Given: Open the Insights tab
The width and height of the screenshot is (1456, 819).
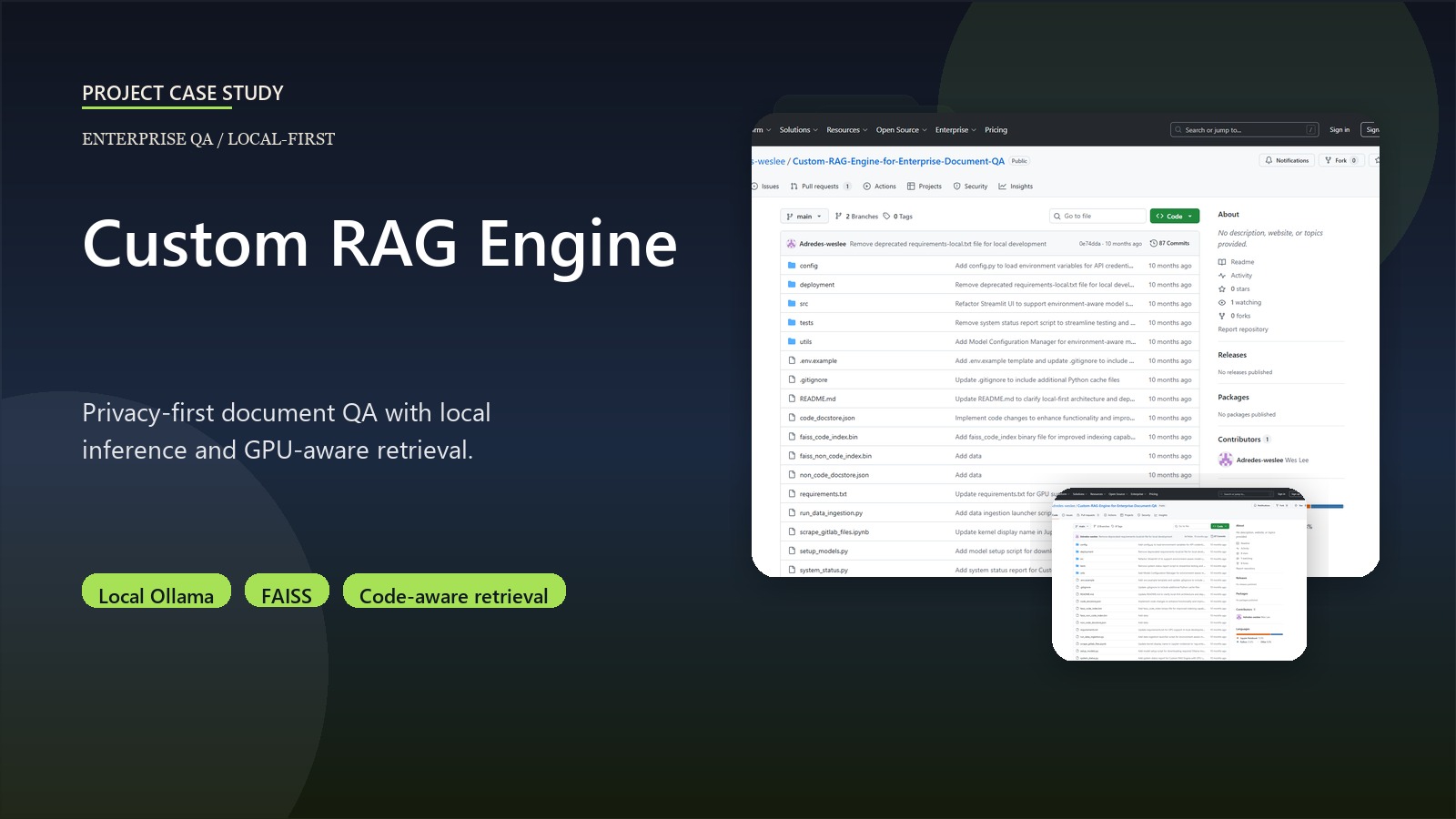Looking at the screenshot, I should [1017, 186].
